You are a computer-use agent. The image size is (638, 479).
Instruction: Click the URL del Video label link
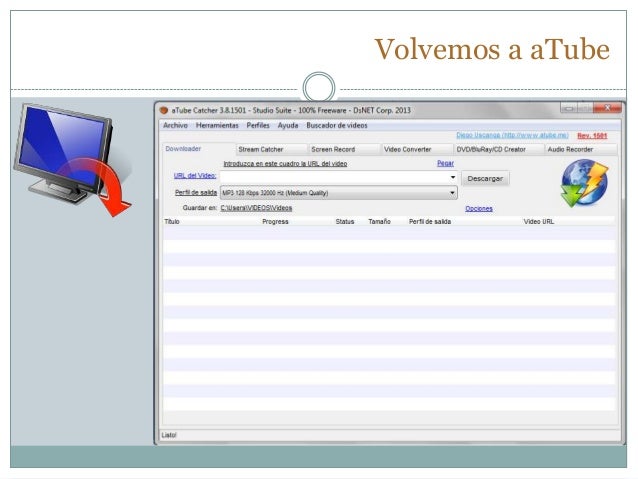click(195, 175)
